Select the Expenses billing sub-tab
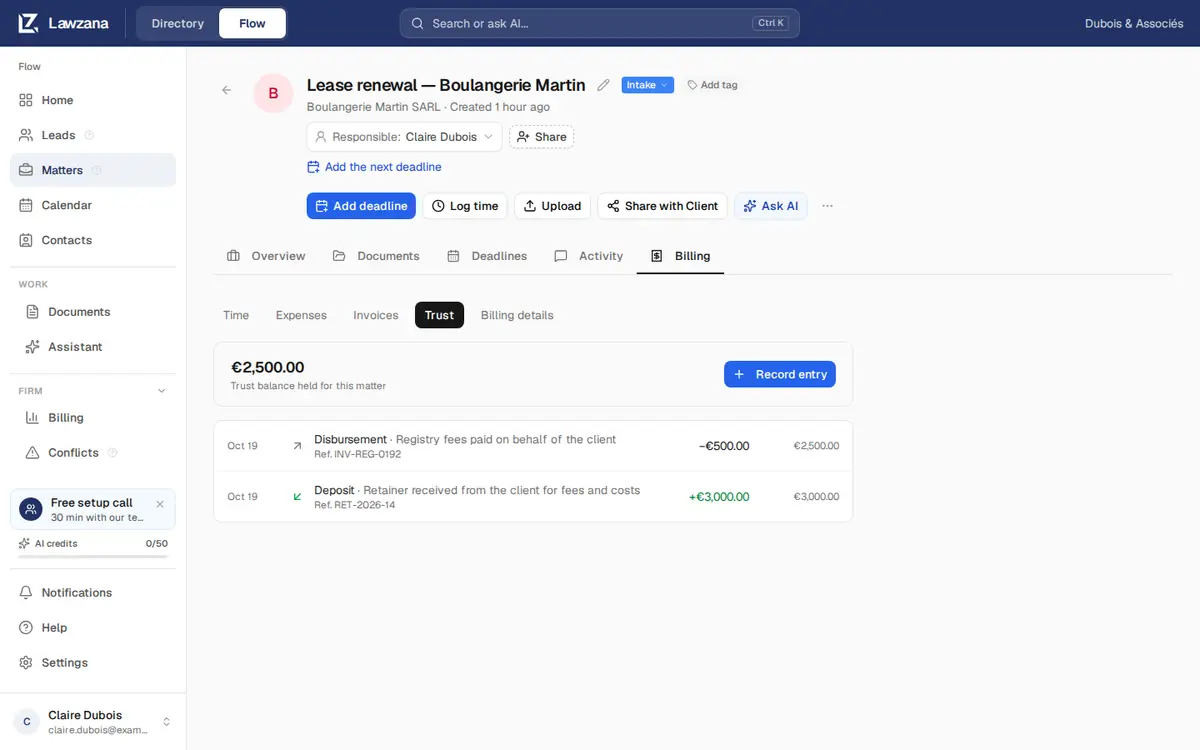1200x750 pixels. [301, 315]
